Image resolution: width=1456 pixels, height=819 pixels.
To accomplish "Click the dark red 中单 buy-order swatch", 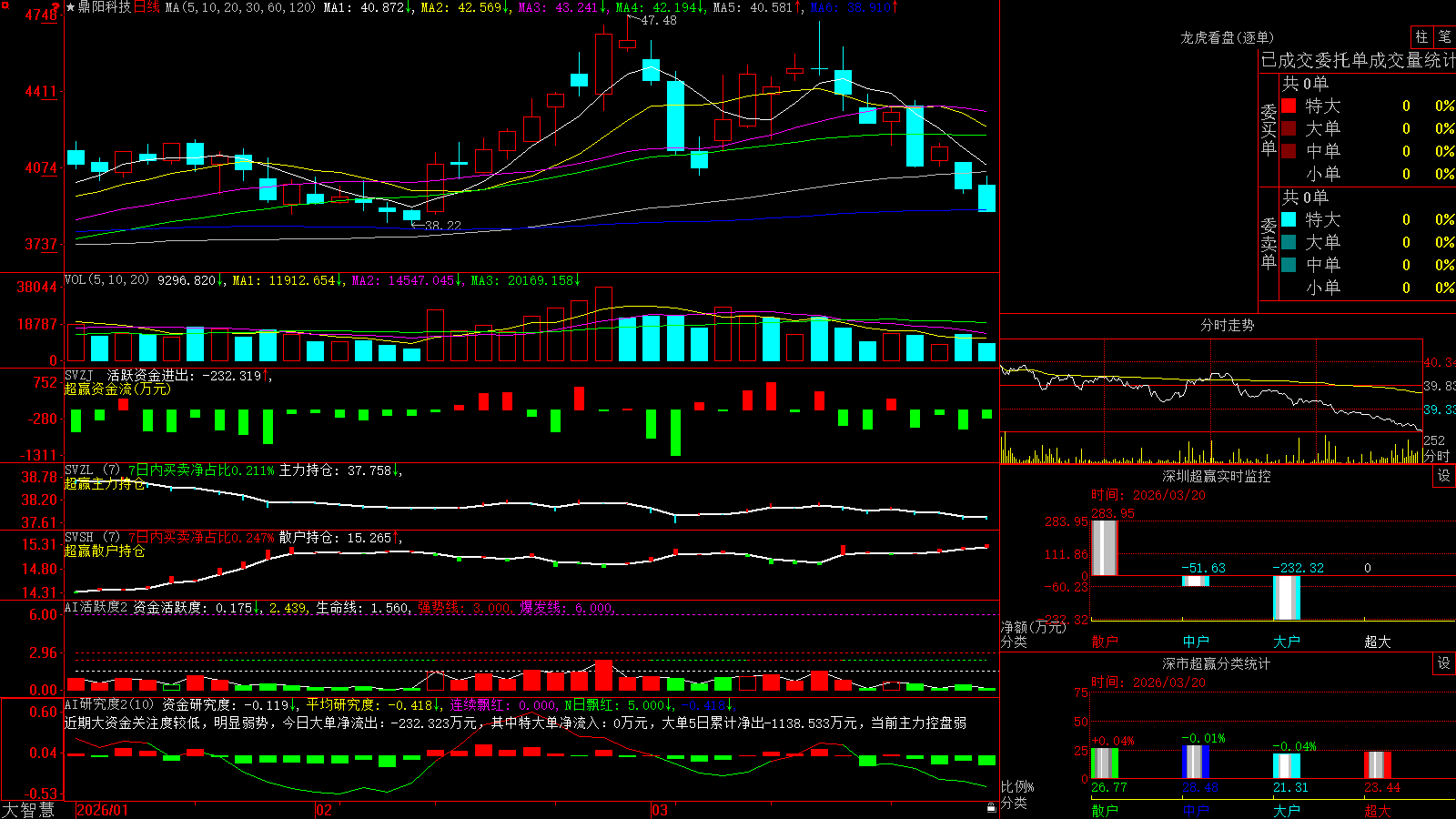I will (x=1289, y=151).
